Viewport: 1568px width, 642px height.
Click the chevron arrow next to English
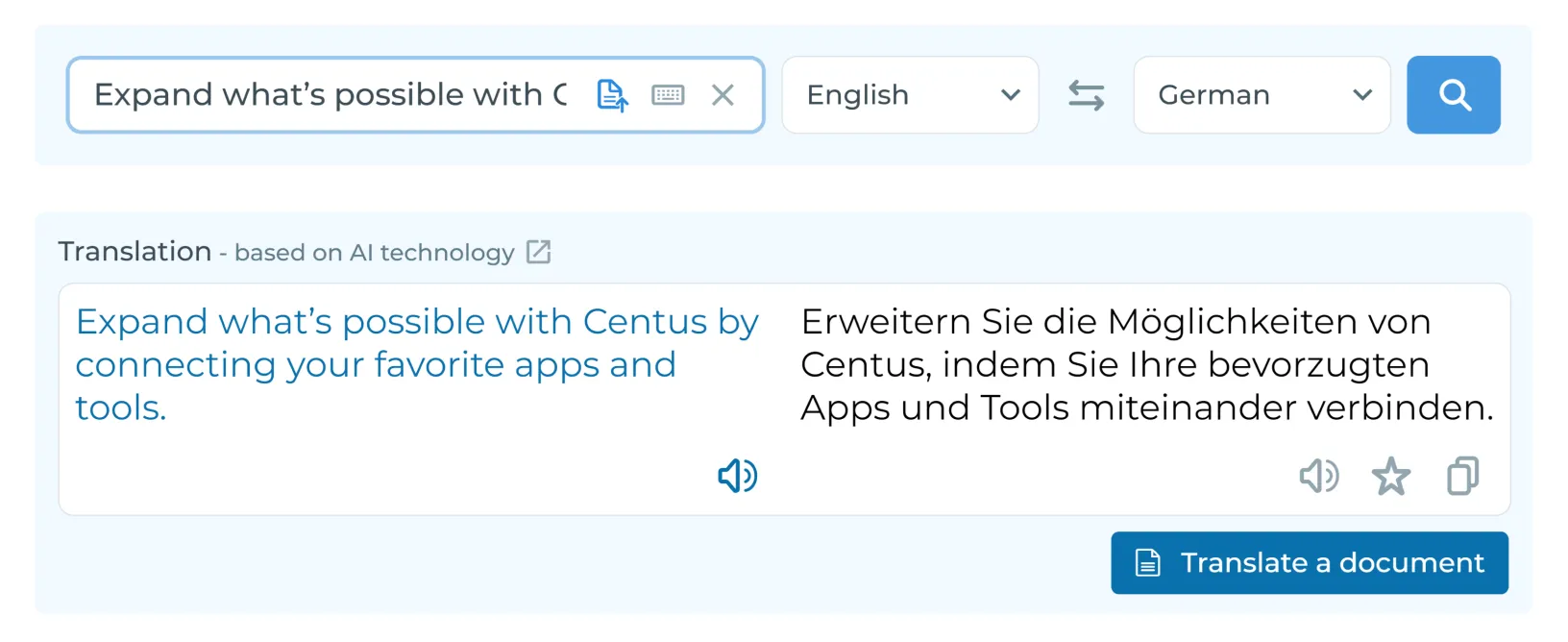point(1010,95)
